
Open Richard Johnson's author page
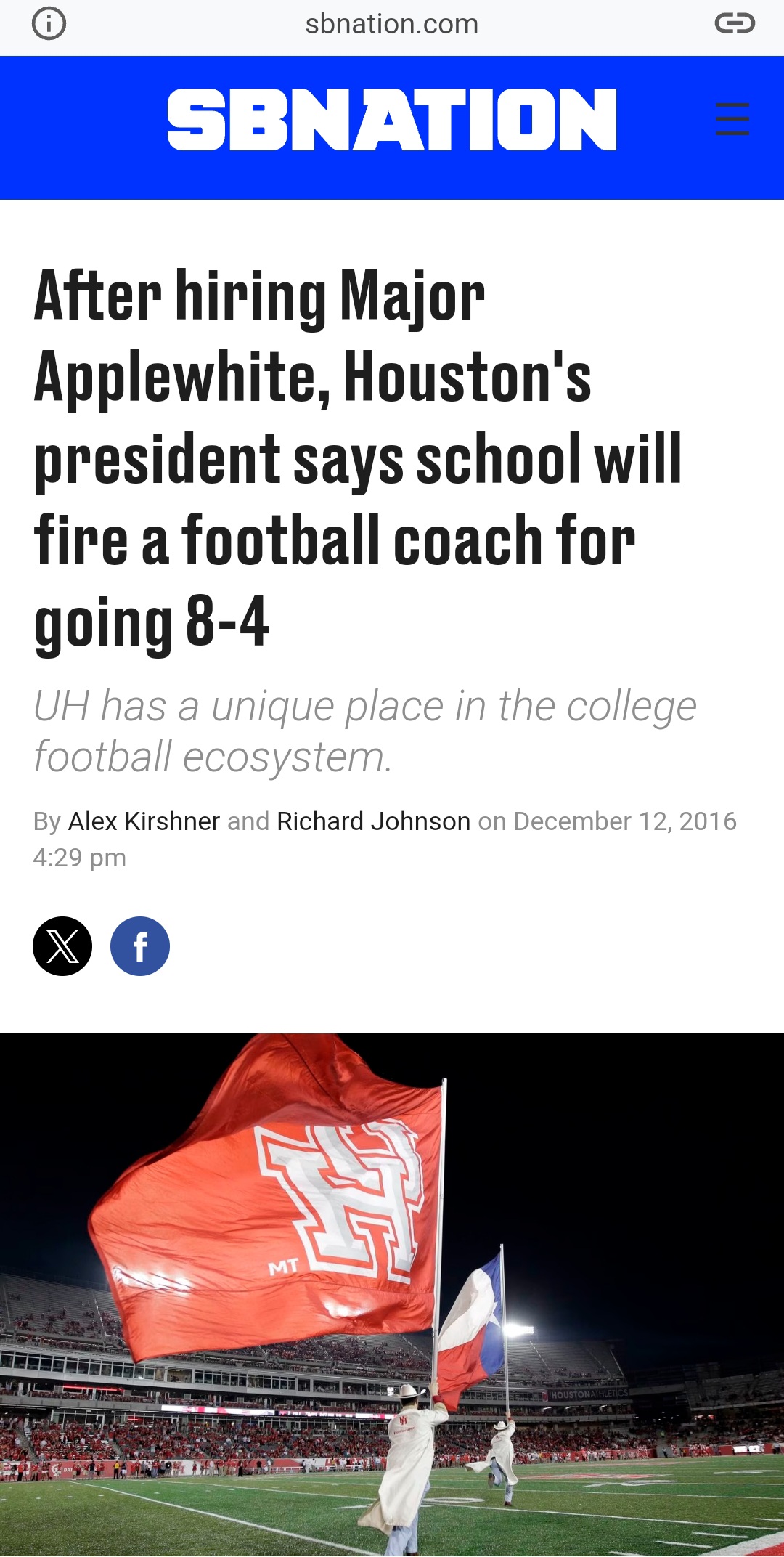[x=374, y=821]
